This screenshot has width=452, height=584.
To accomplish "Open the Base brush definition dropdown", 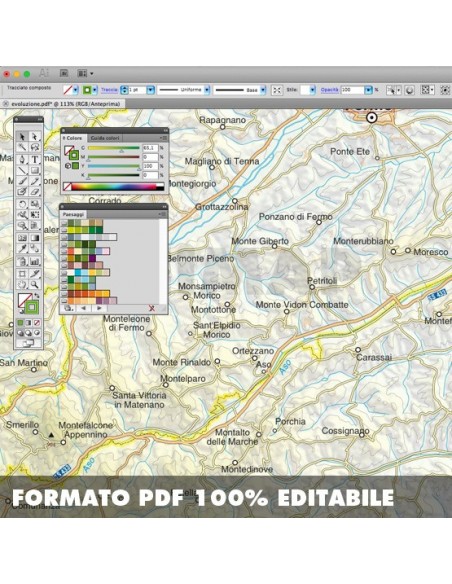I will [263, 90].
